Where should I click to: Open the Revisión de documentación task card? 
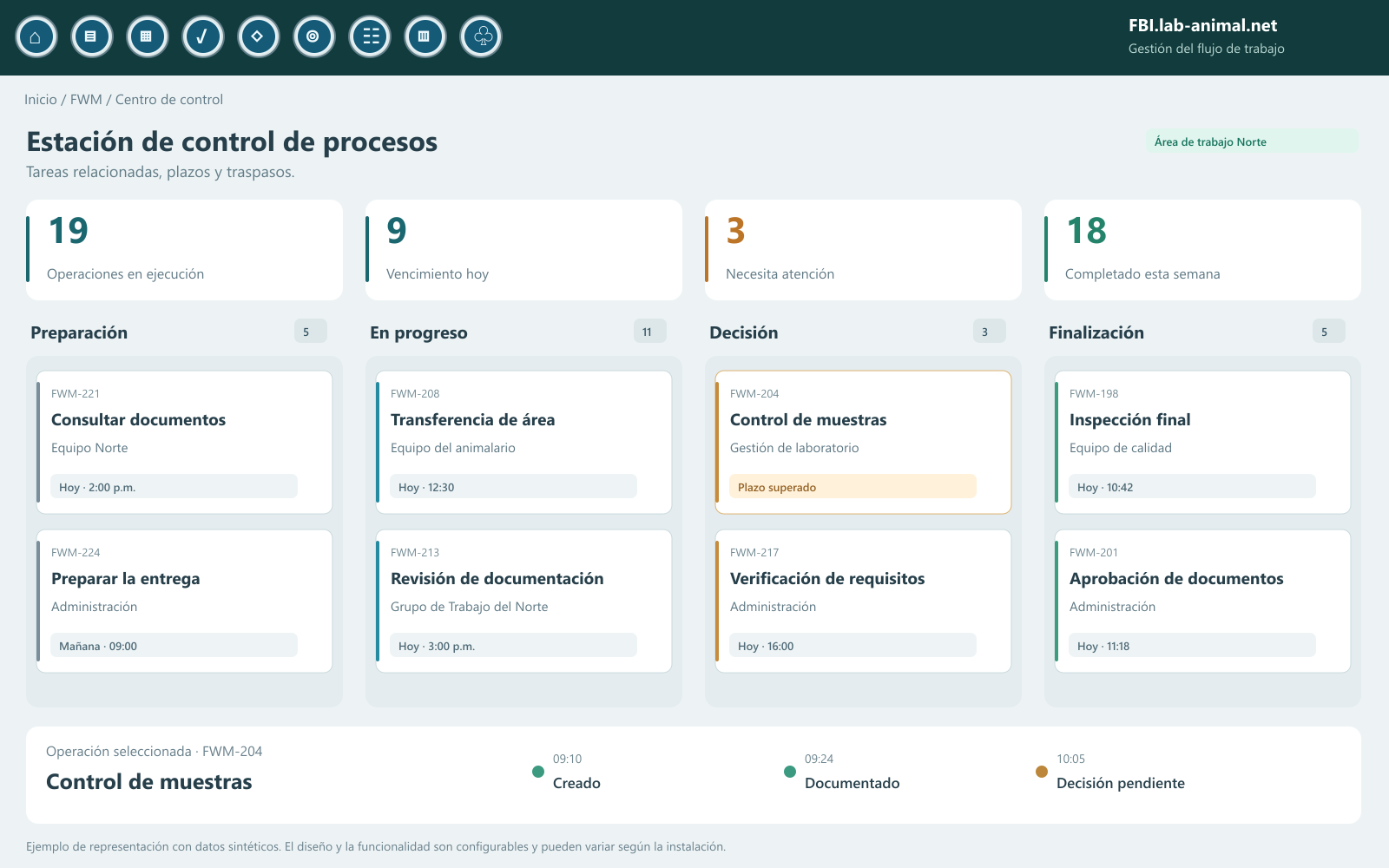point(523,602)
